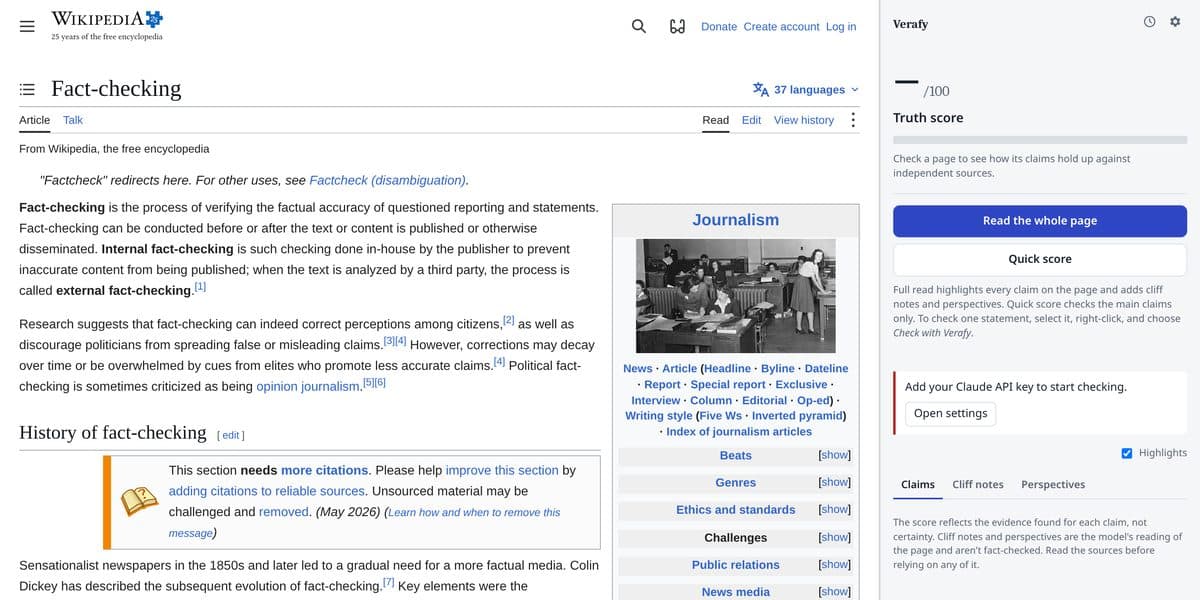
Task: Click the Quick score button
Action: [1040, 259]
